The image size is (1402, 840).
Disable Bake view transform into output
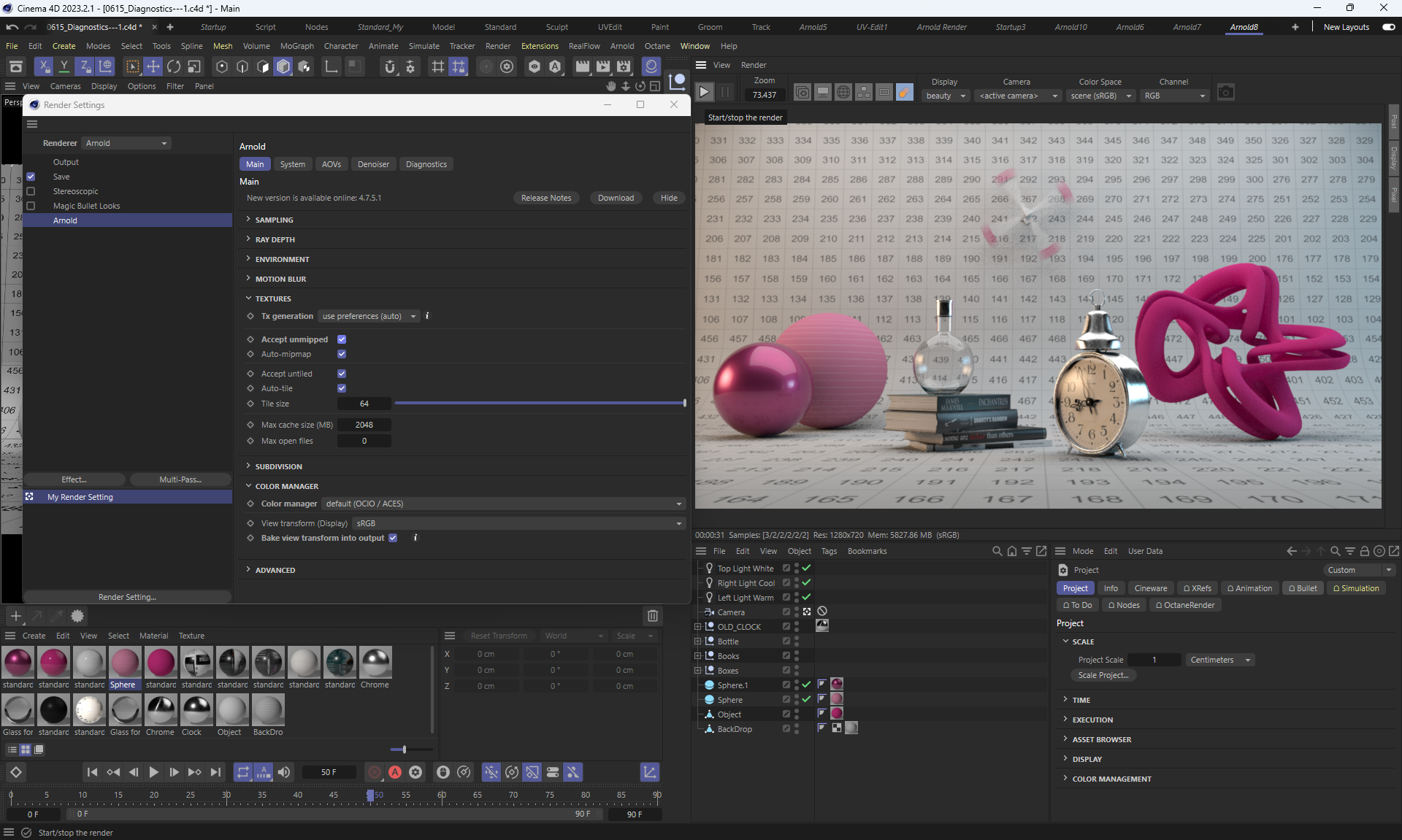(393, 538)
